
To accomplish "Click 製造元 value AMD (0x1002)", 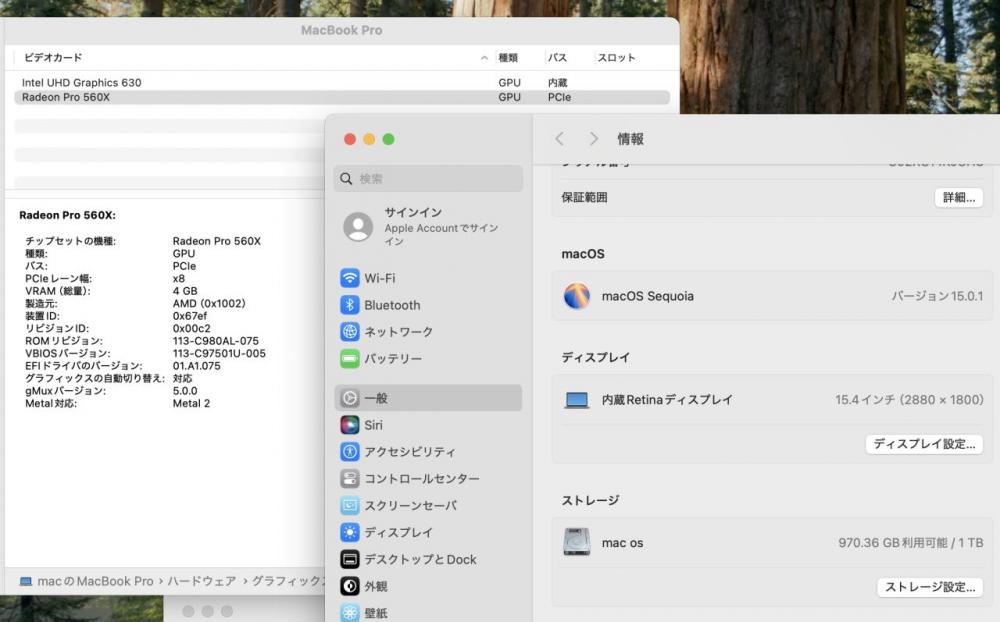I will (x=209, y=304).
